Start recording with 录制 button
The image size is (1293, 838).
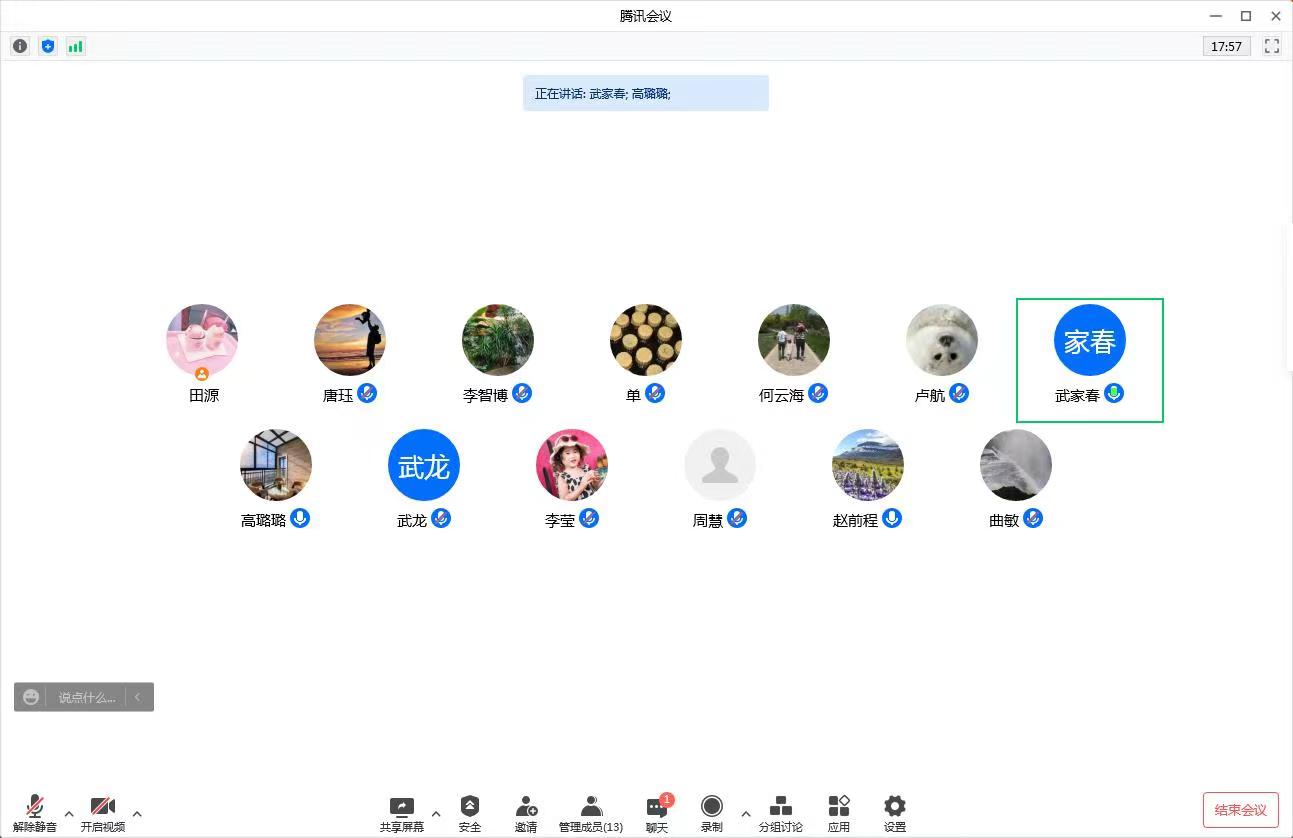click(x=712, y=813)
